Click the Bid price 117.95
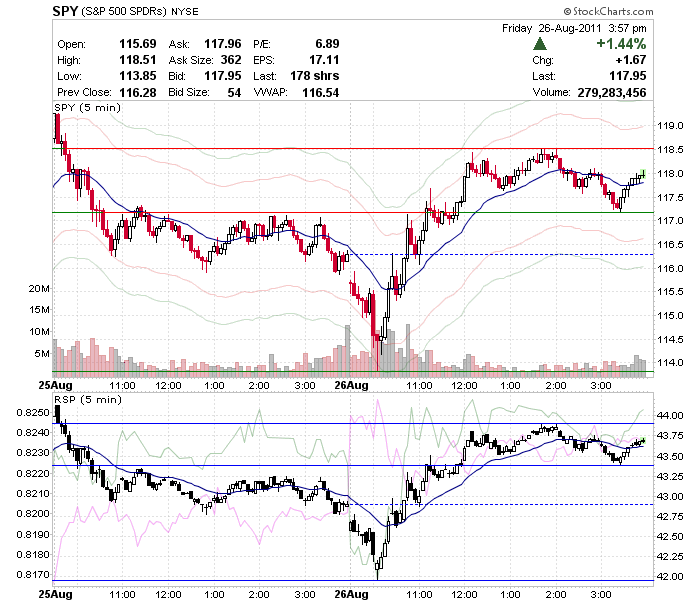The image size is (700, 603). coord(222,76)
